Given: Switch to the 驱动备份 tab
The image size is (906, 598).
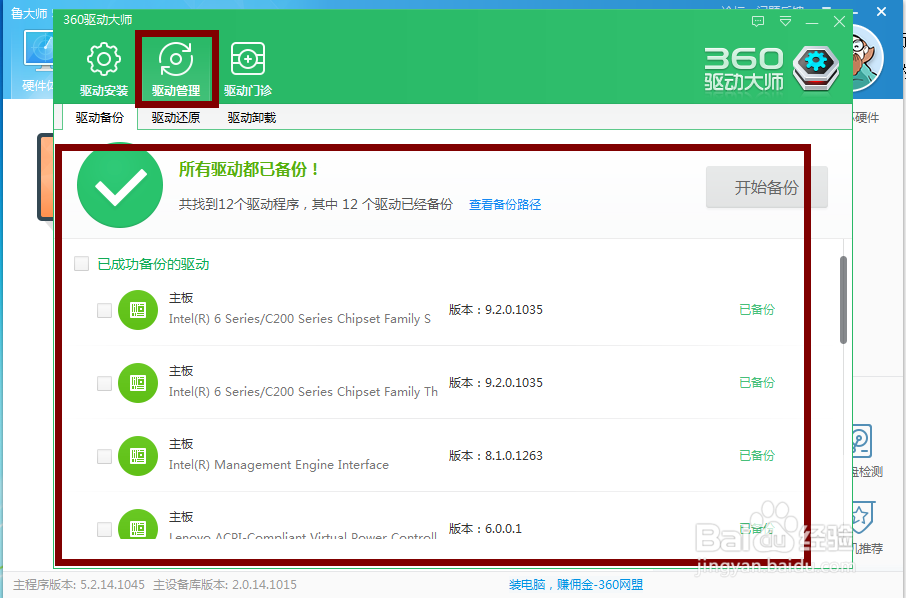Looking at the screenshot, I should (99, 117).
